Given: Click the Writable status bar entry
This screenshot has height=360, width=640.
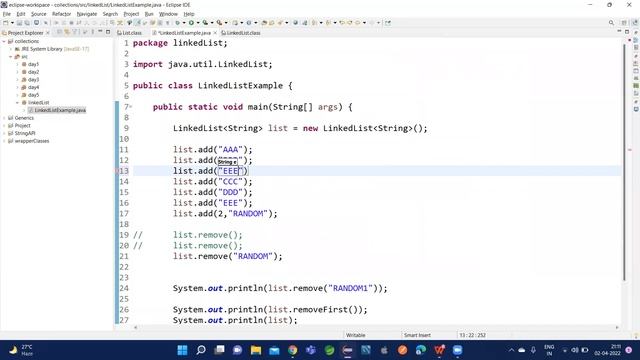Looking at the screenshot, I should click(x=356, y=335).
